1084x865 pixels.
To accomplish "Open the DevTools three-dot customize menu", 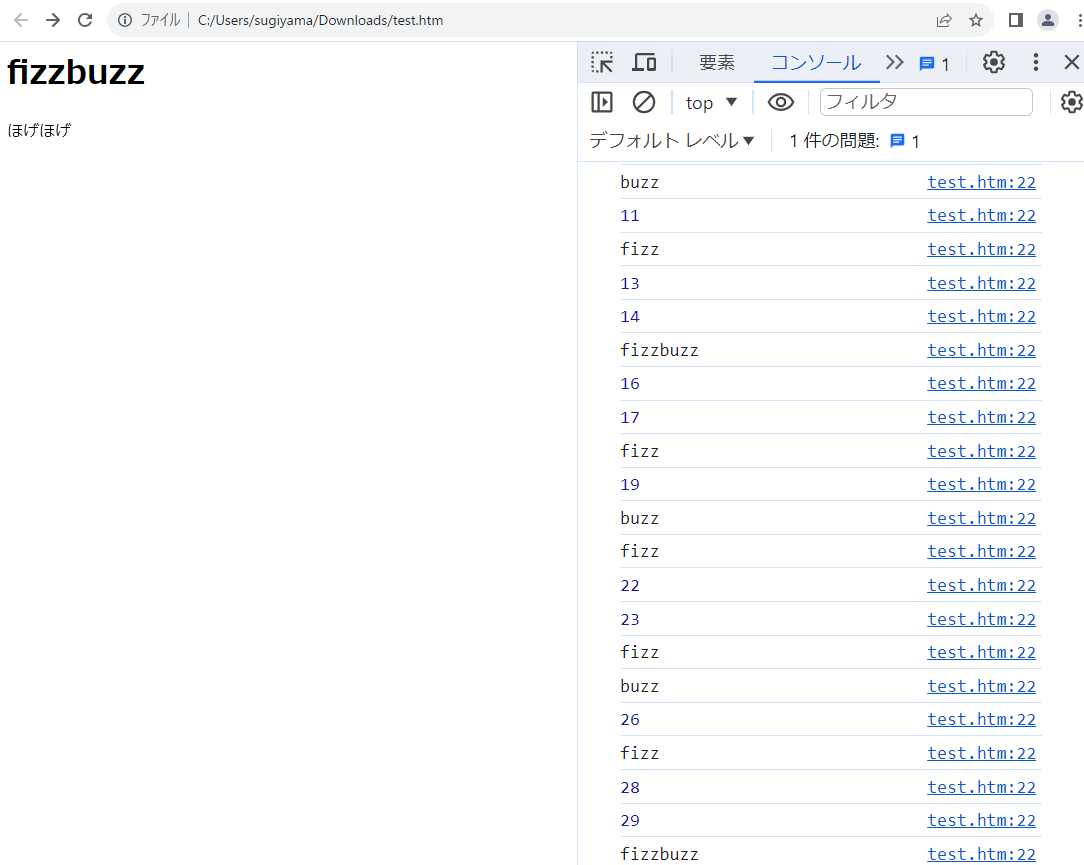I will click(1036, 62).
